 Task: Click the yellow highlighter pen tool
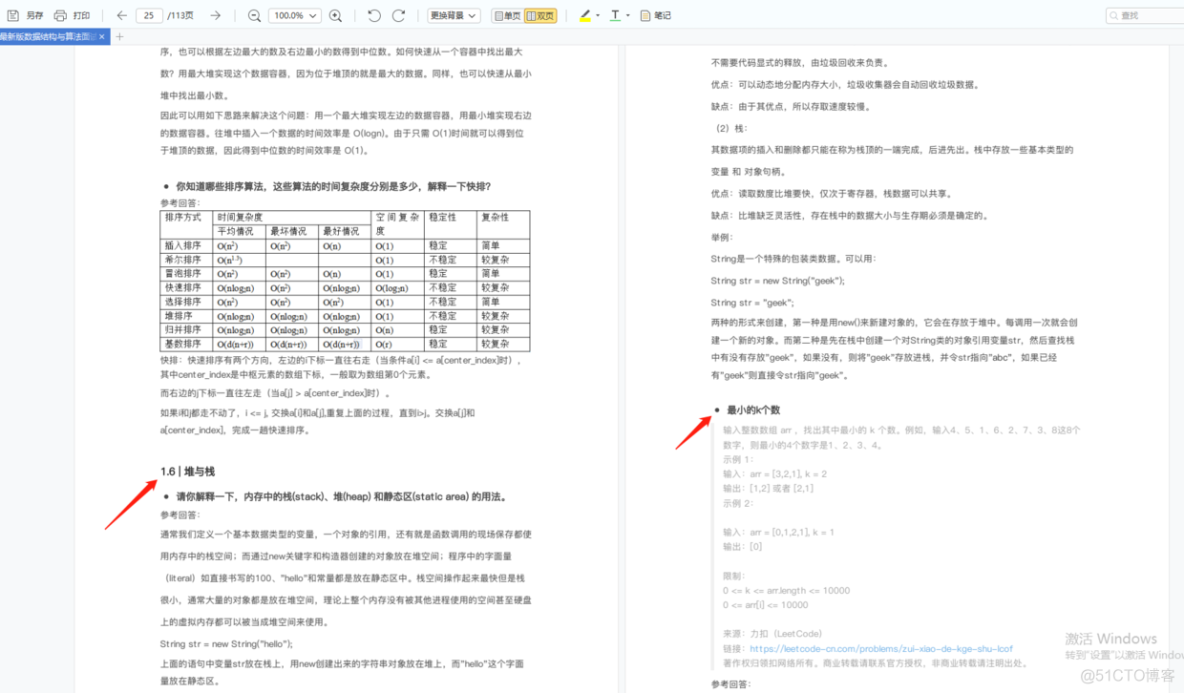coord(586,16)
